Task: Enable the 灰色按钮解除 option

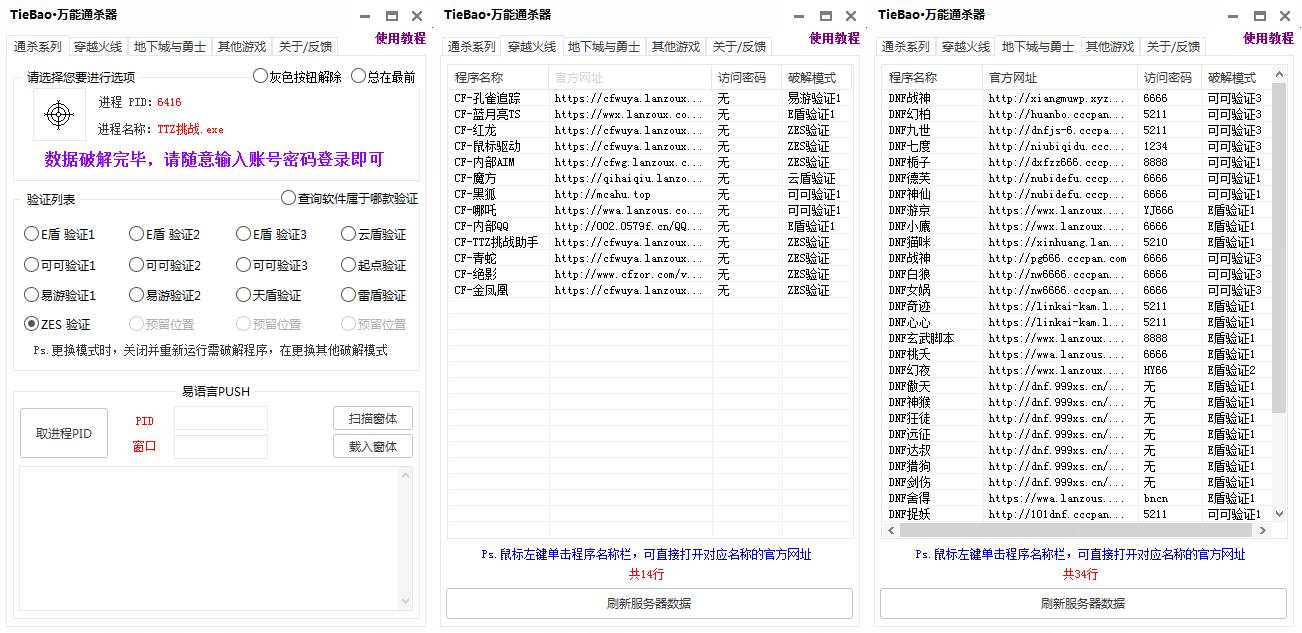Action: (x=258, y=75)
